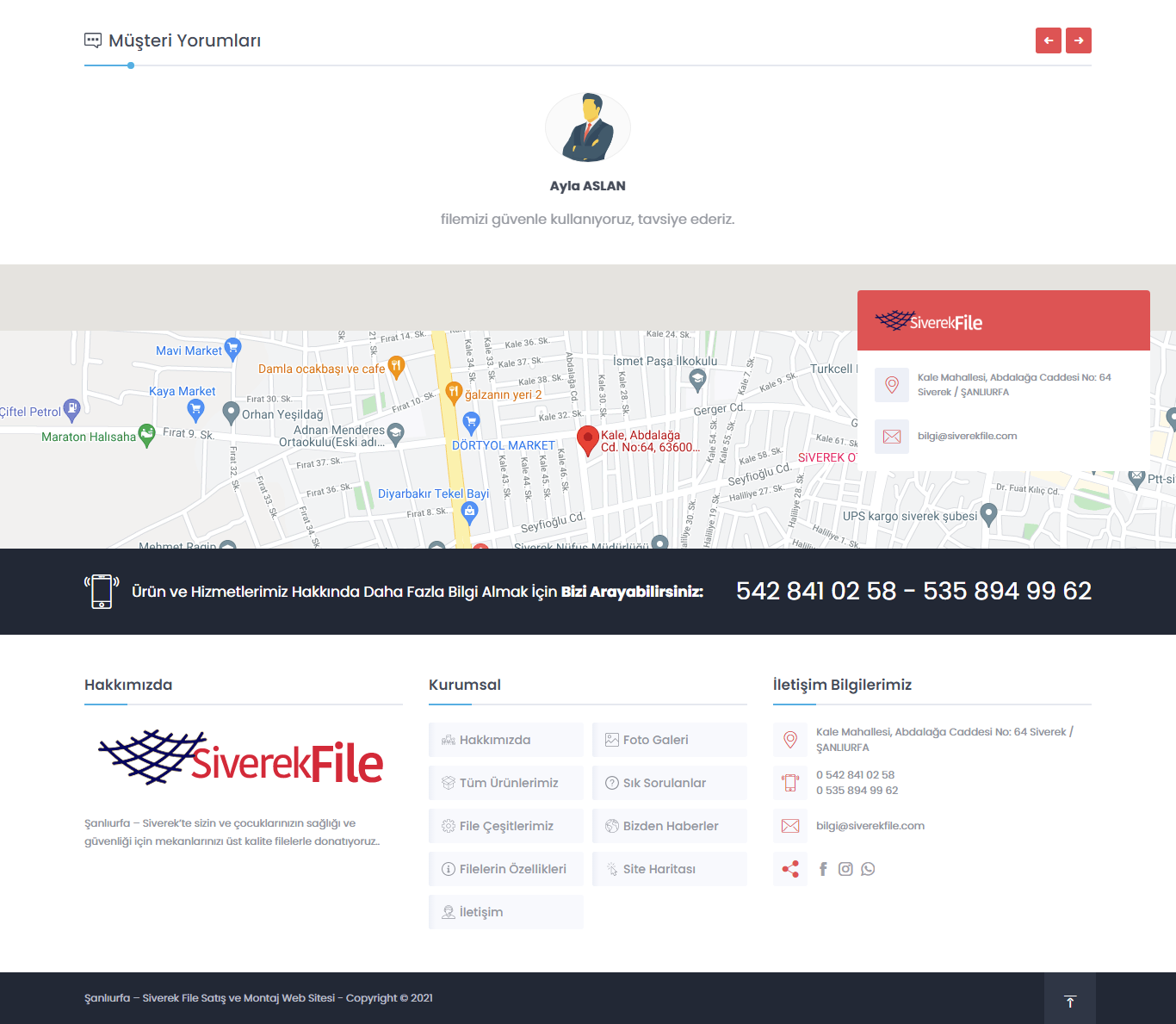
Task: Click the bilgi@siverekfile.com footer email
Action: (870, 826)
